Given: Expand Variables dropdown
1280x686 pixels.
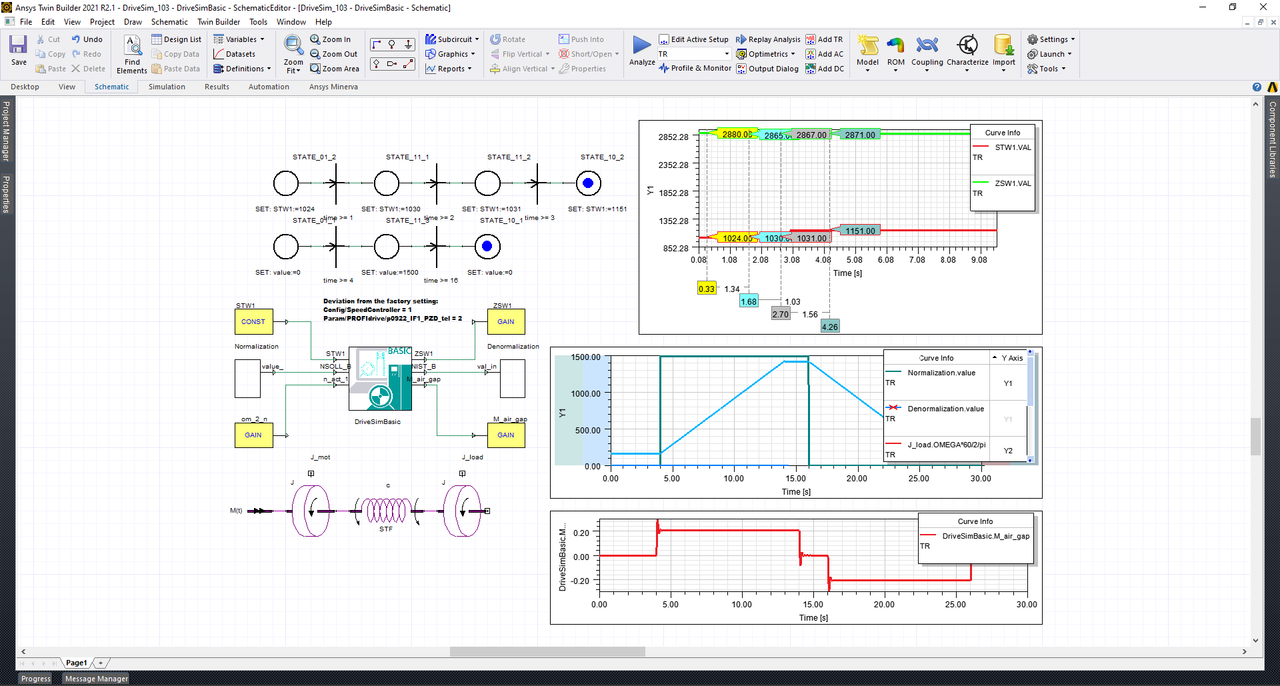Looking at the screenshot, I should pyautogui.click(x=240, y=39).
